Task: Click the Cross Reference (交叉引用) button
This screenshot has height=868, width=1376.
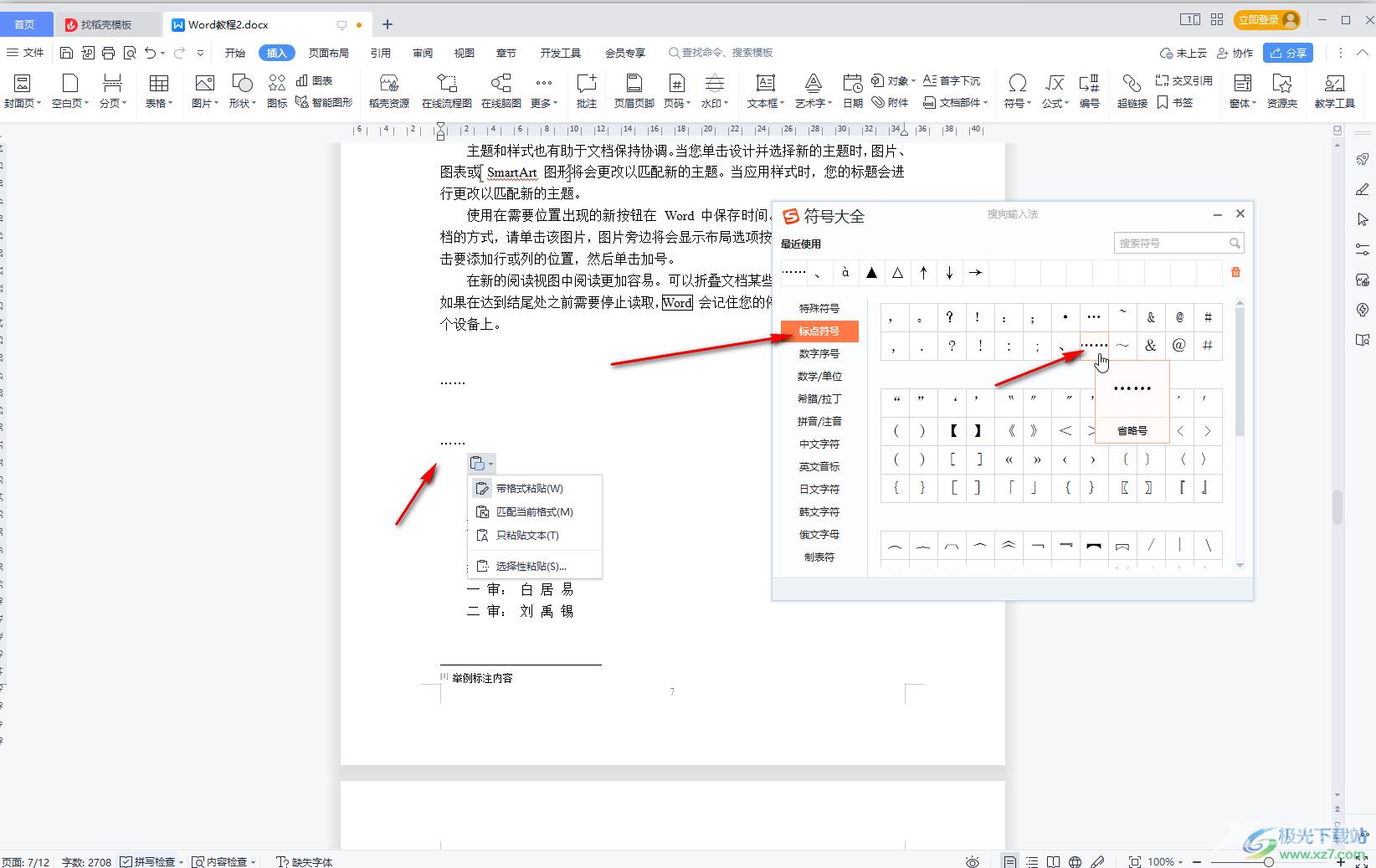Action: pyautogui.click(x=1184, y=80)
